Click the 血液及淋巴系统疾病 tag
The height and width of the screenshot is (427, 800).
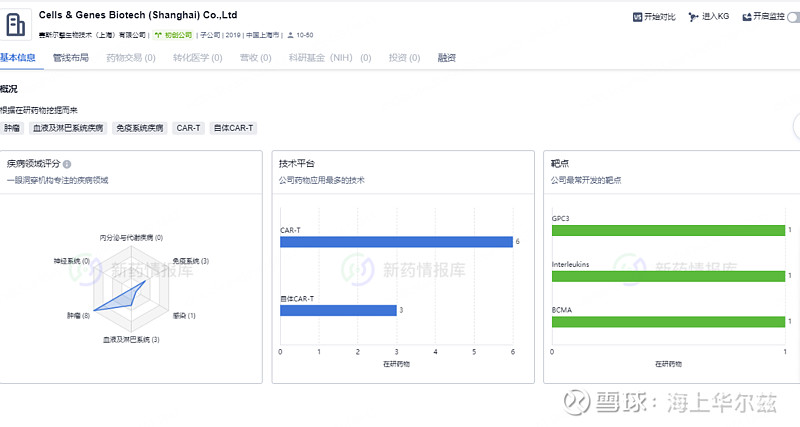pyautogui.click(x=68, y=128)
